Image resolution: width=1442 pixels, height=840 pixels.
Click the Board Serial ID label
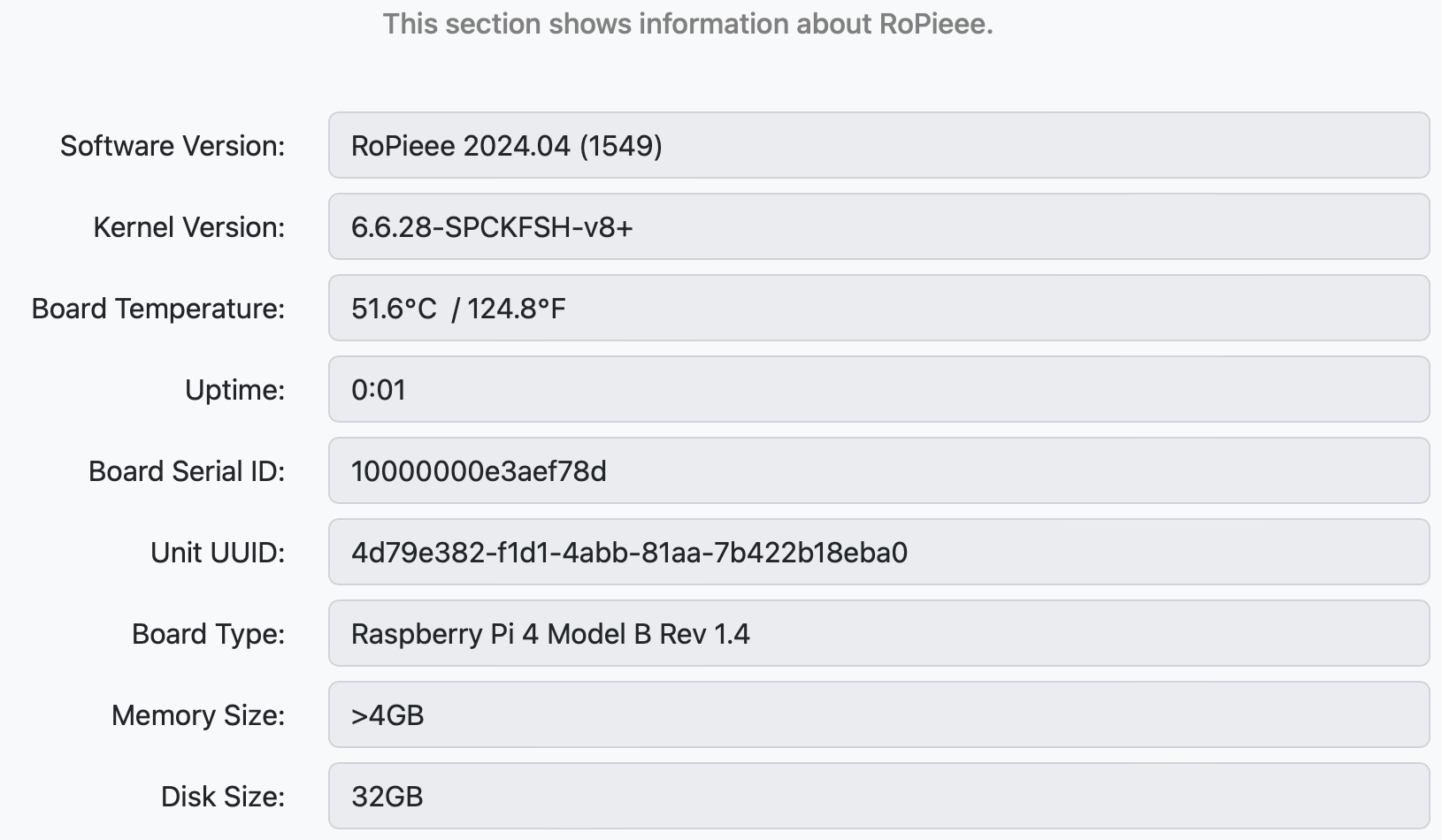coord(187,471)
